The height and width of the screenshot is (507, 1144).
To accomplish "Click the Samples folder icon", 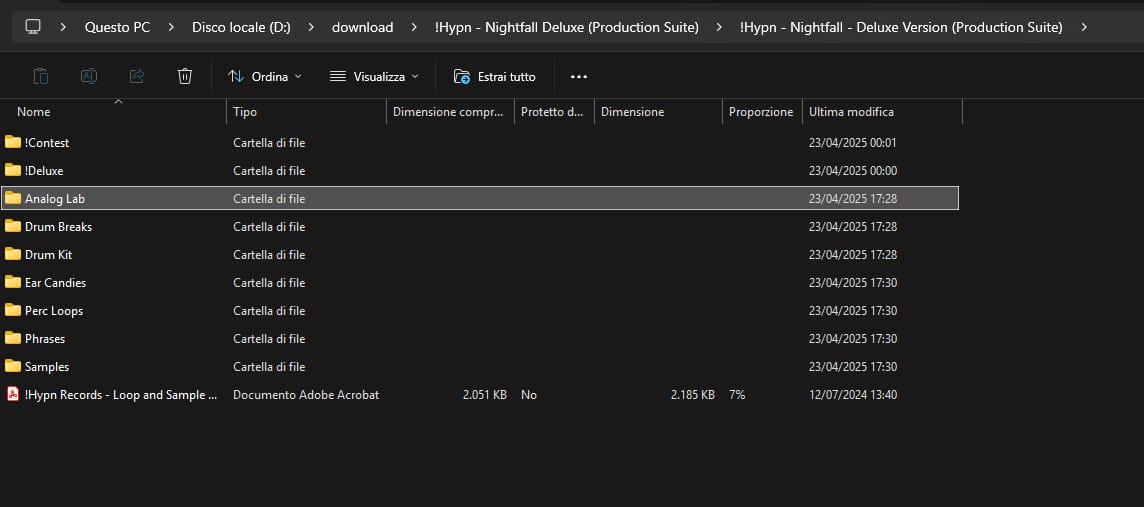I will (x=12, y=365).
